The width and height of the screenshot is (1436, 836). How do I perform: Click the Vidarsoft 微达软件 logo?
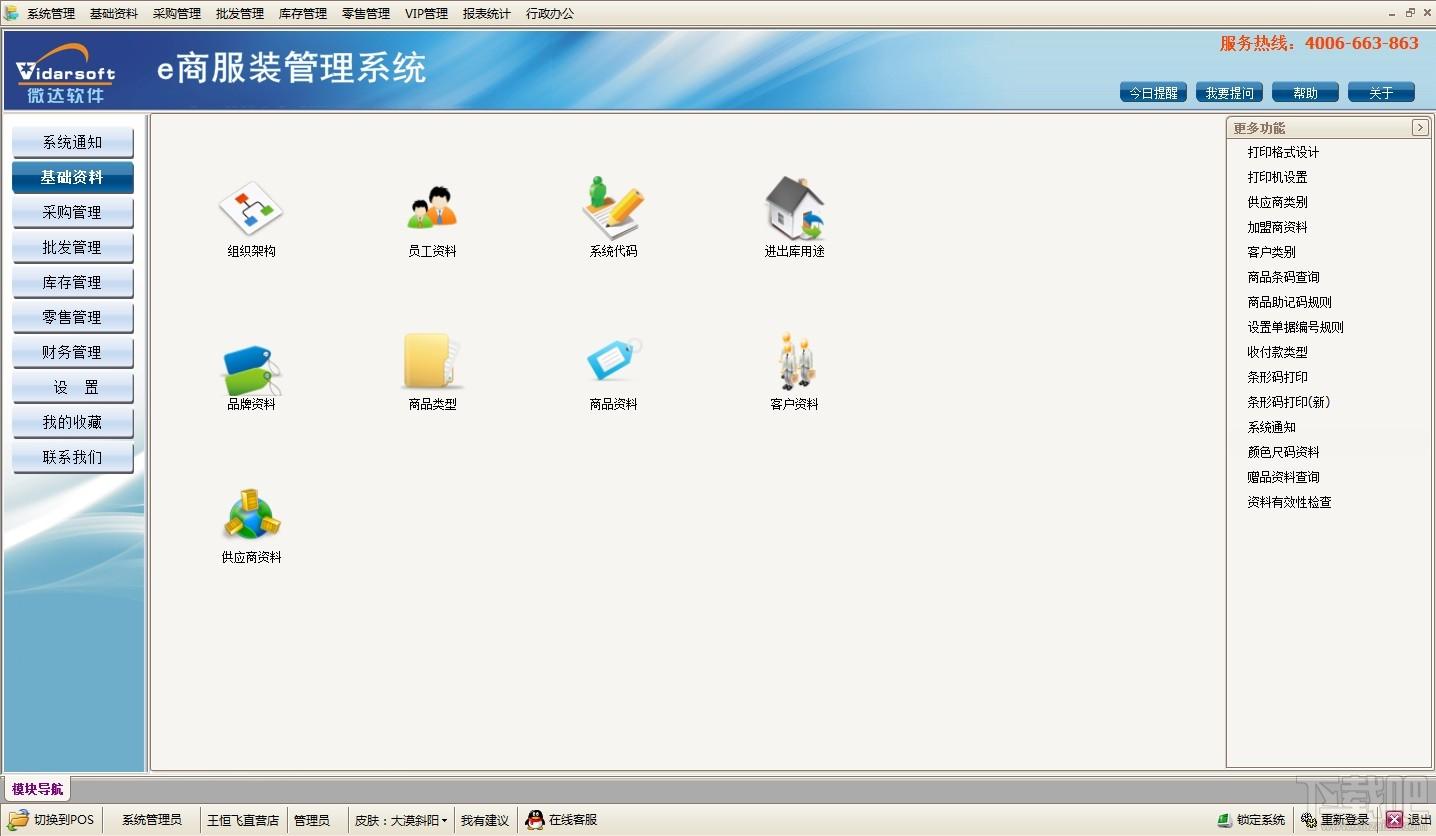(x=66, y=74)
